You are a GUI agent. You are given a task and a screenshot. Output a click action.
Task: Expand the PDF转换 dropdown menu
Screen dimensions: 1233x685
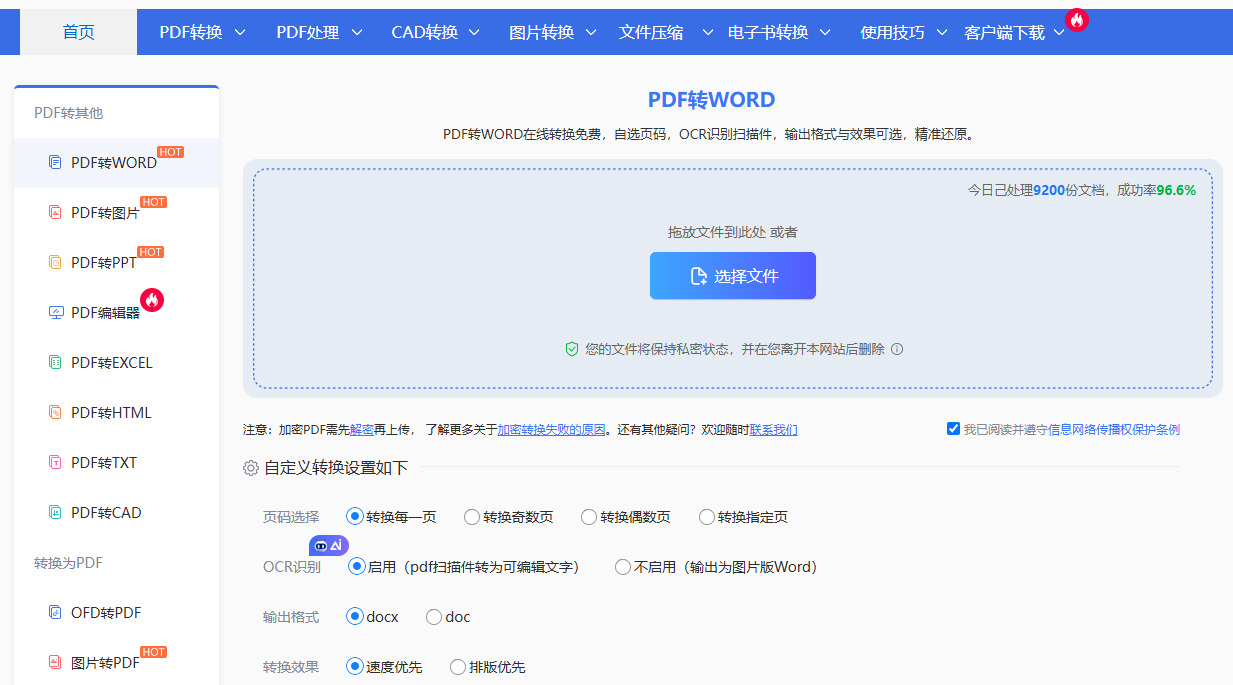pos(202,32)
